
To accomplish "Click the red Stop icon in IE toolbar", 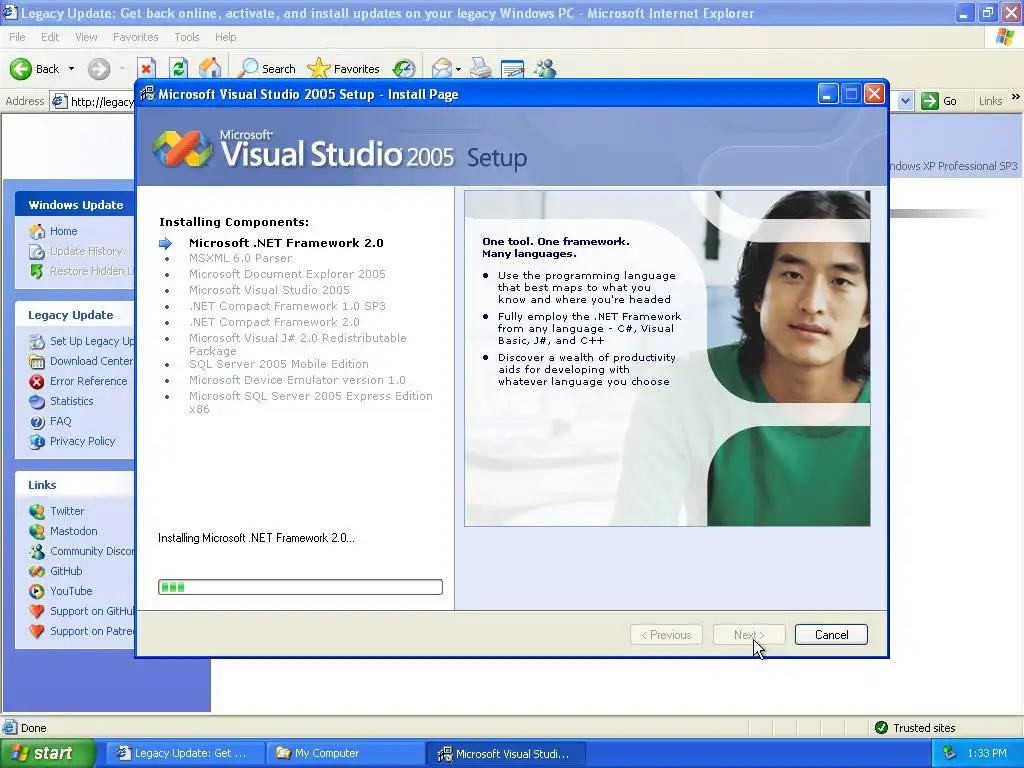I will pos(146,69).
